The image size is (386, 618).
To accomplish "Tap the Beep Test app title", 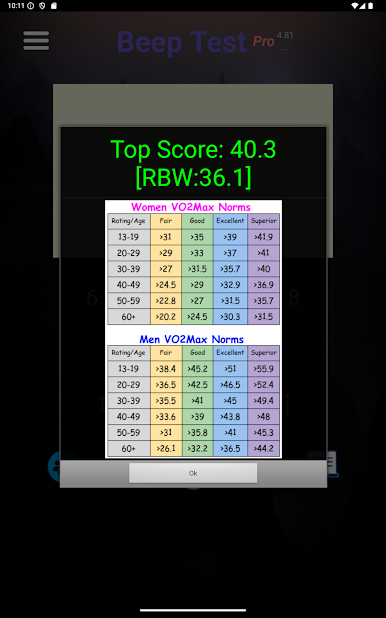I will pyautogui.click(x=182, y=42).
